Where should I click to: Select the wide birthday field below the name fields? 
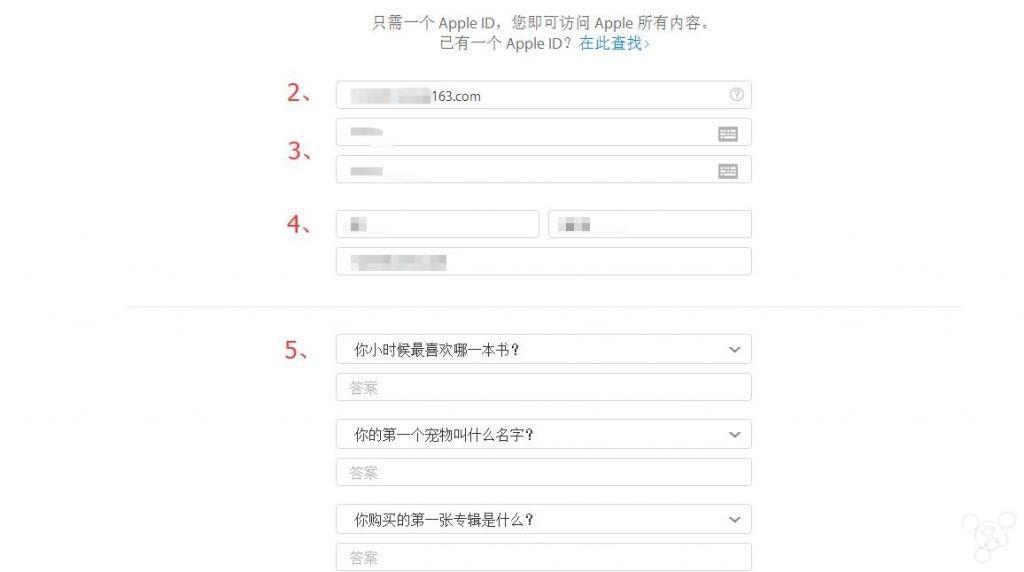coord(543,262)
